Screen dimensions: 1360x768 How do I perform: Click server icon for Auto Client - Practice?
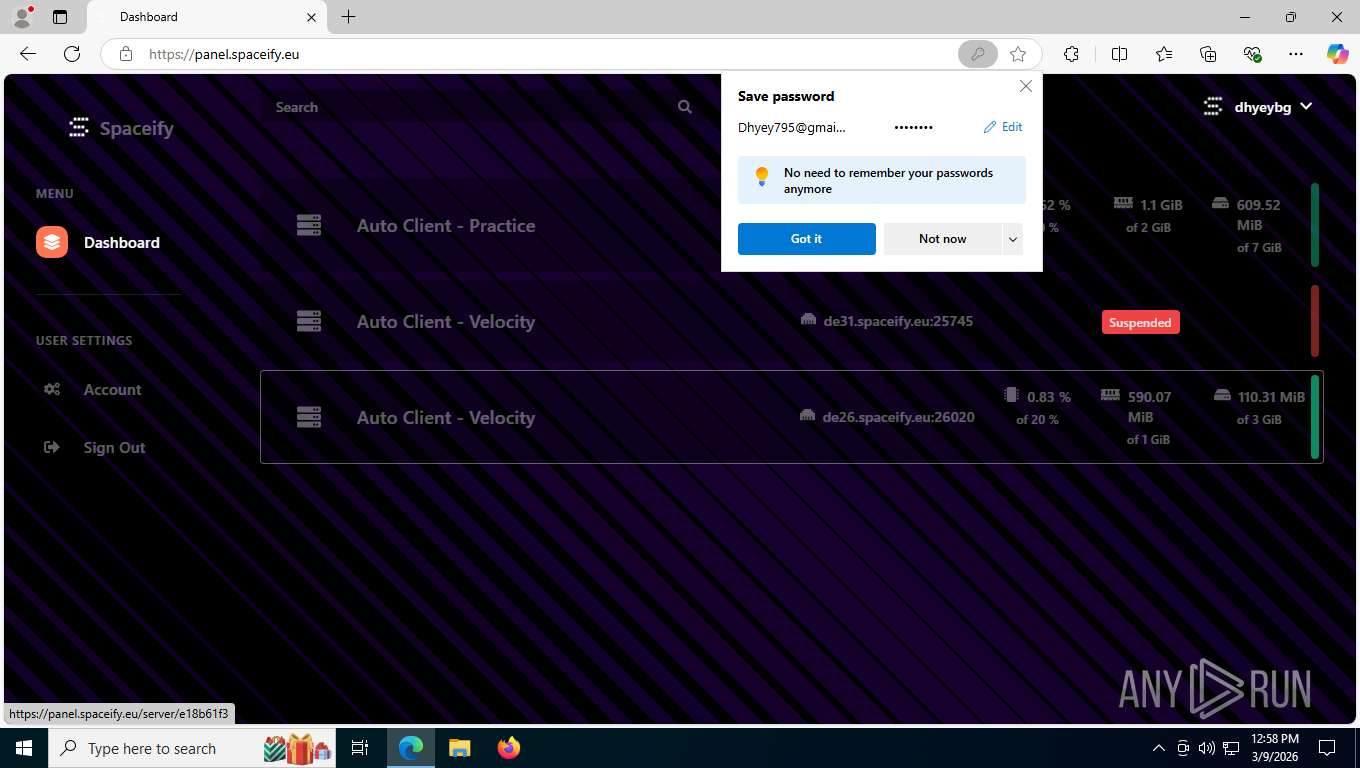click(309, 225)
